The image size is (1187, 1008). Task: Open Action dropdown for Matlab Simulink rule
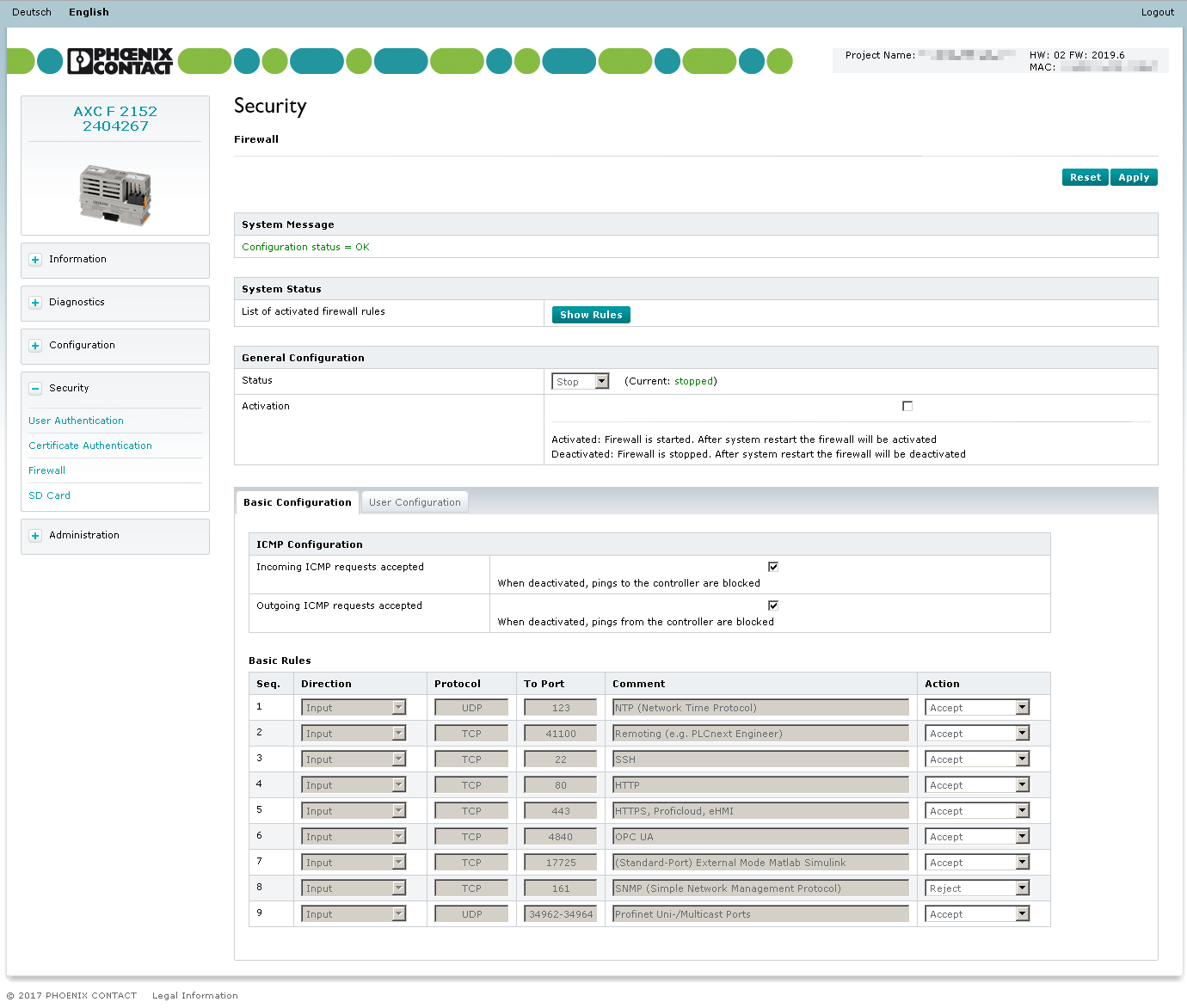(x=977, y=863)
